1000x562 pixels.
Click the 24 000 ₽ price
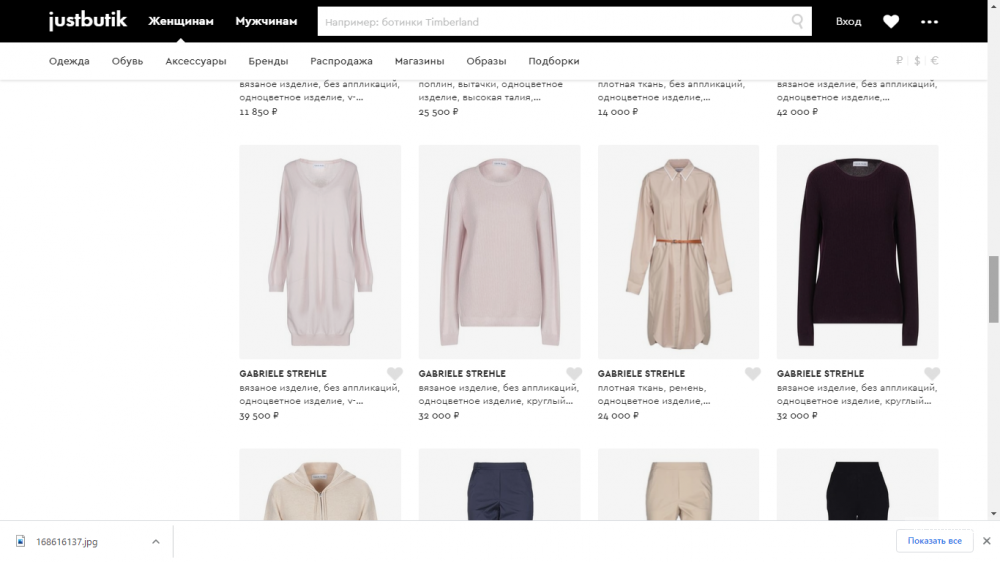pyautogui.click(x=617, y=415)
